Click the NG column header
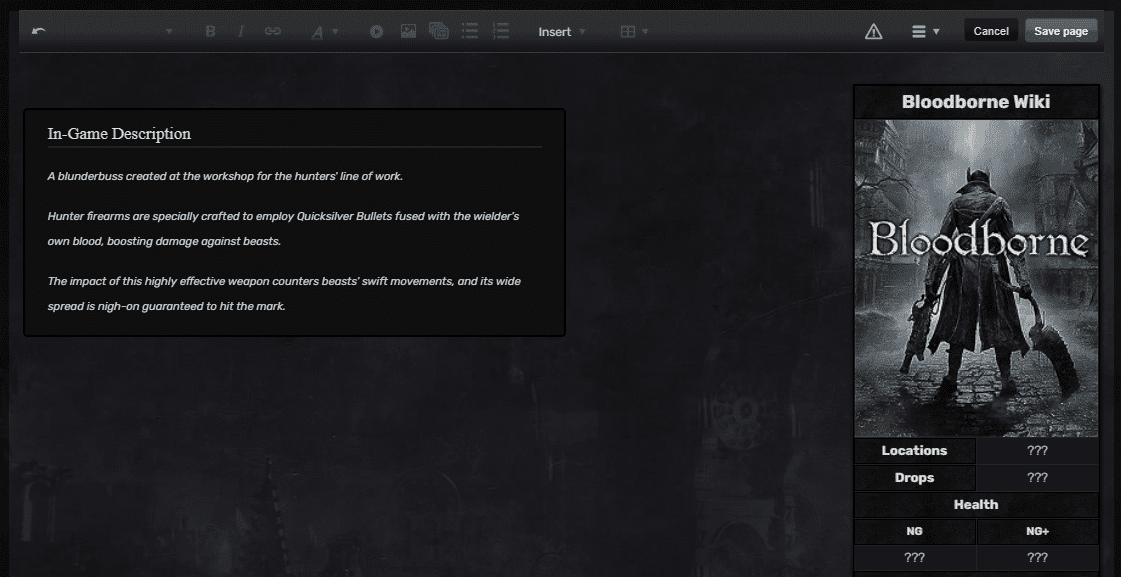The width and height of the screenshot is (1121, 577). click(x=914, y=531)
